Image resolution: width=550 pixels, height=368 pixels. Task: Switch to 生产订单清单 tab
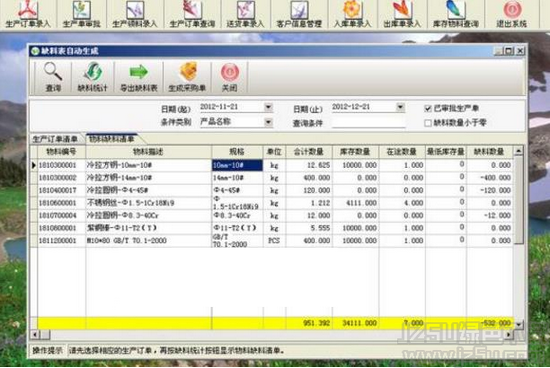[55, 139]
